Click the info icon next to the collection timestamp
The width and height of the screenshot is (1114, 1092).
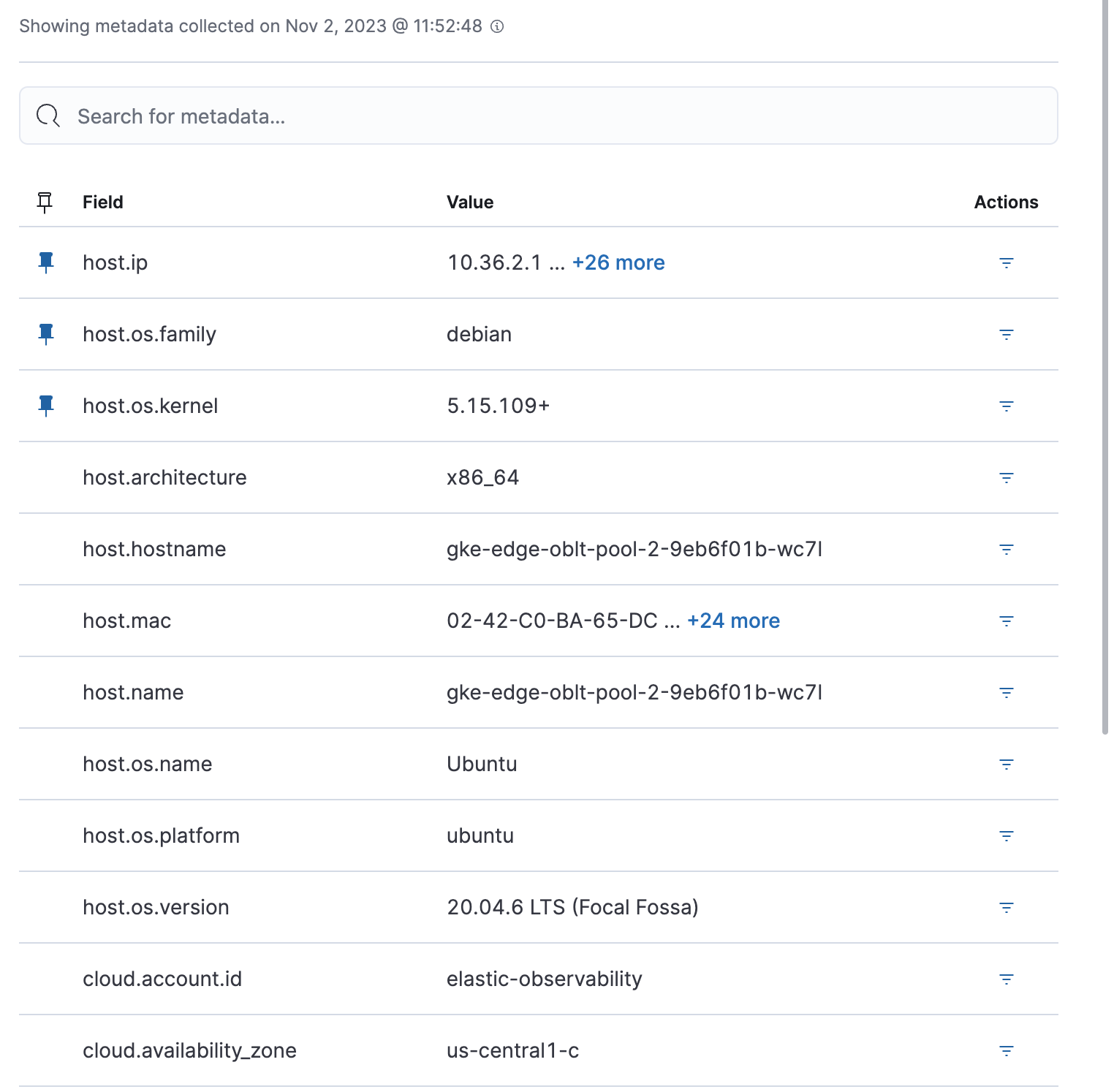pos(498,27)
